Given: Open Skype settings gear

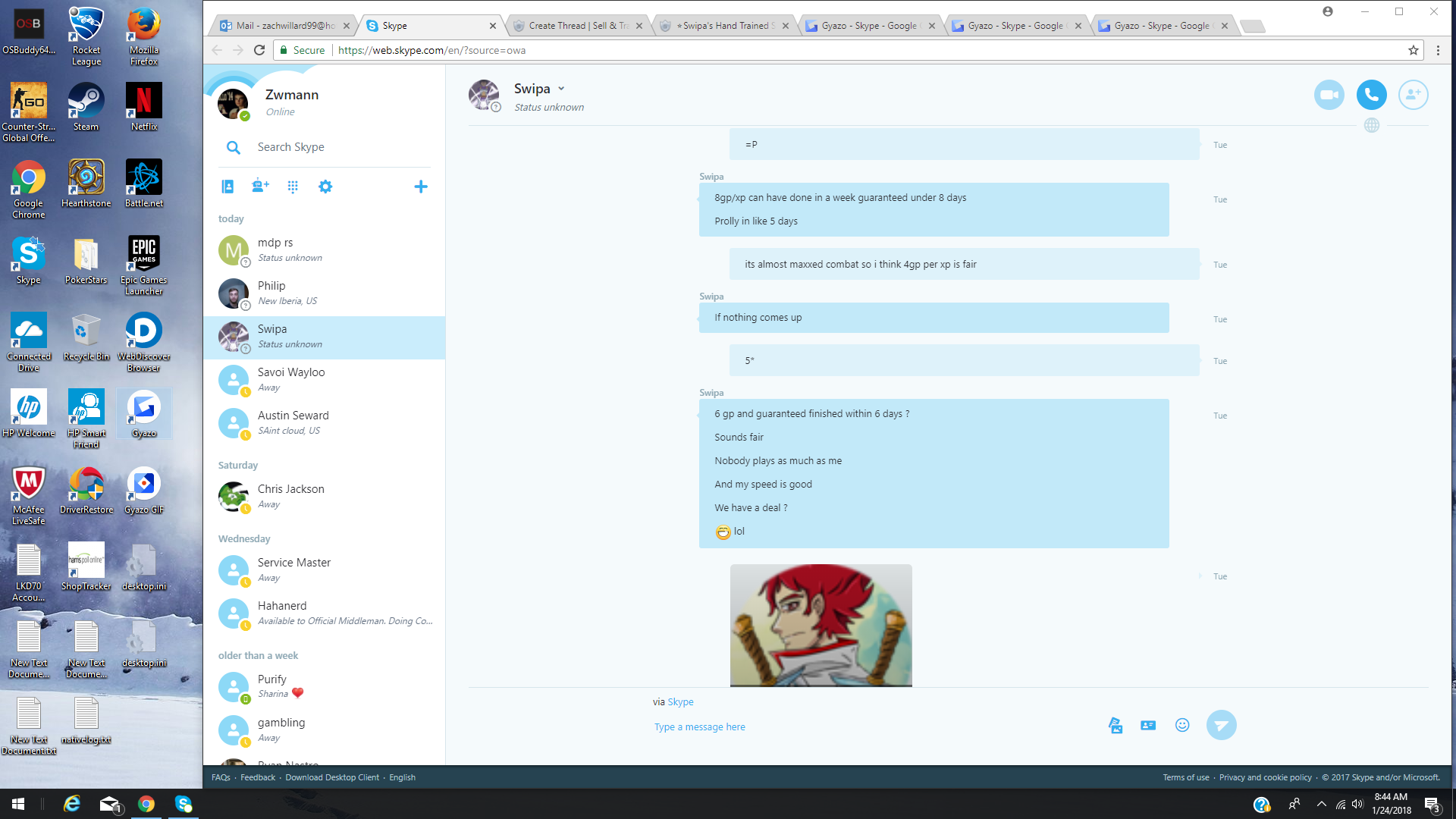Looking at the screenshot, I should (x=325, y=187).
